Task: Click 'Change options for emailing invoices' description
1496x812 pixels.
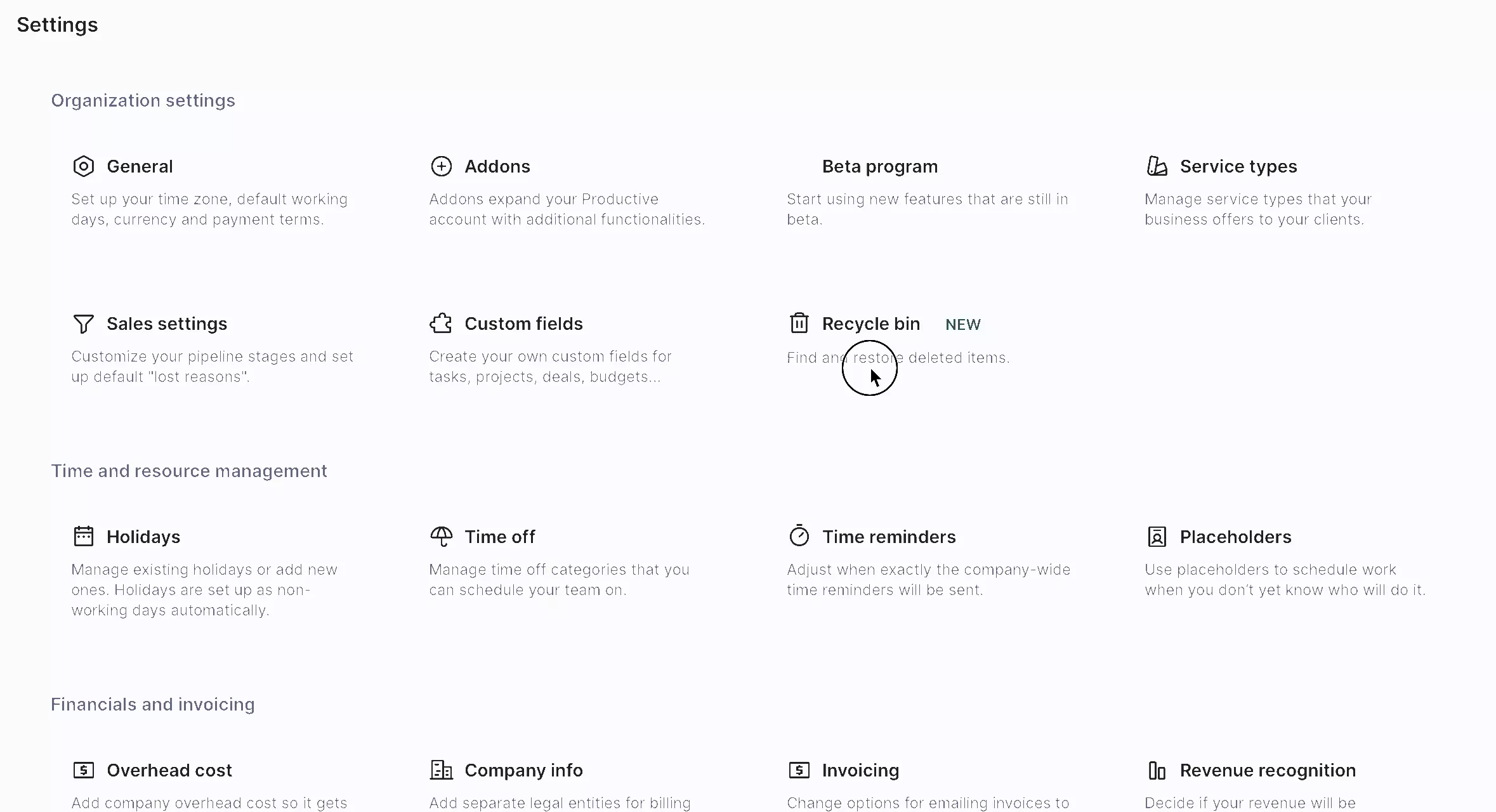Action: click(928, 803)
